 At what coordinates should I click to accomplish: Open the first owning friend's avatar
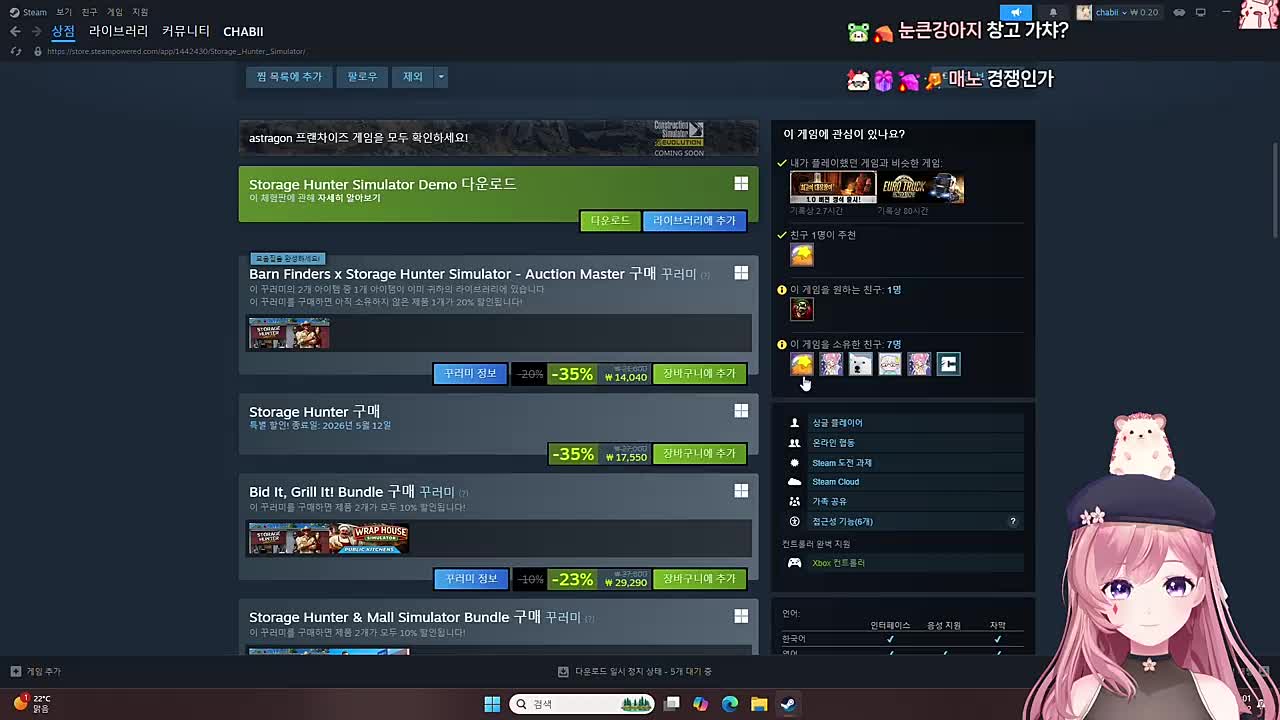(802, 364)
